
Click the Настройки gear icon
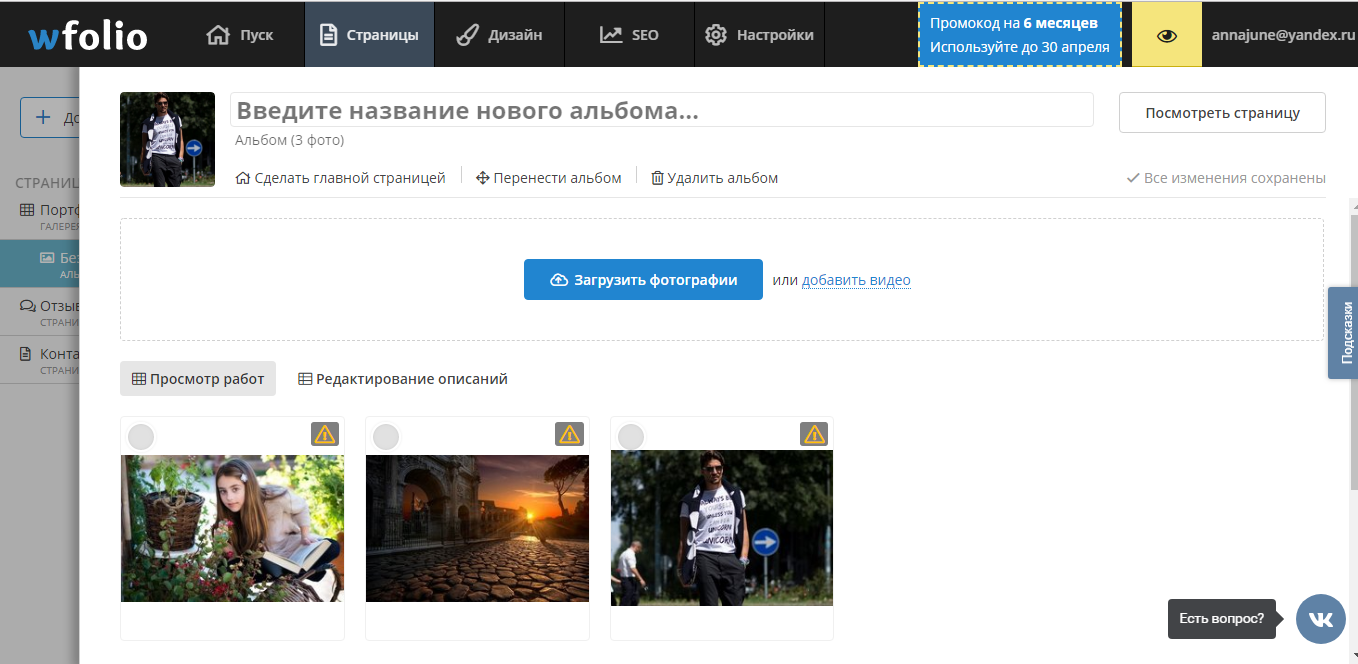[x=716, y=33]
